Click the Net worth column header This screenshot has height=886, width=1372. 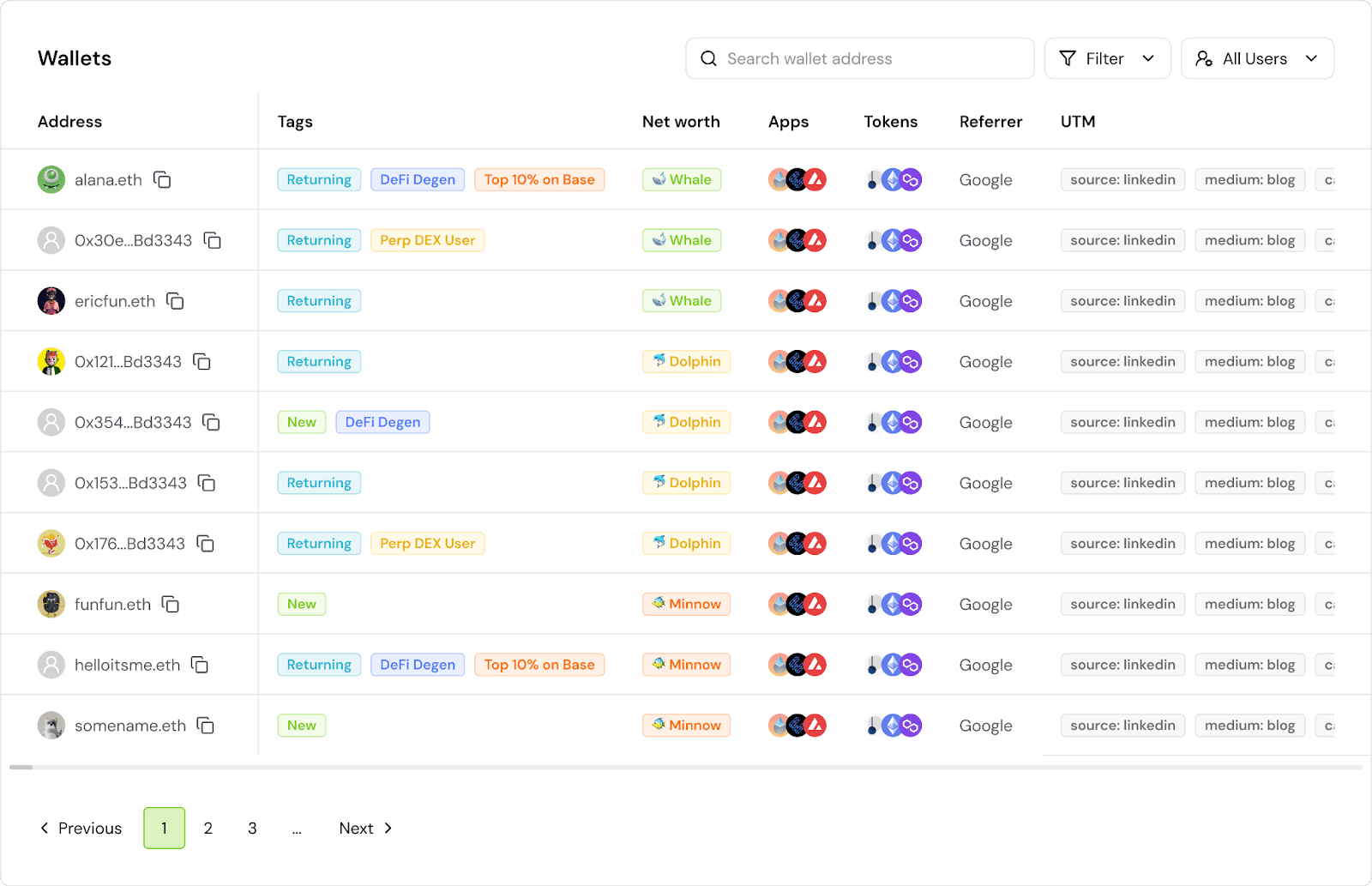pos(681,122)
